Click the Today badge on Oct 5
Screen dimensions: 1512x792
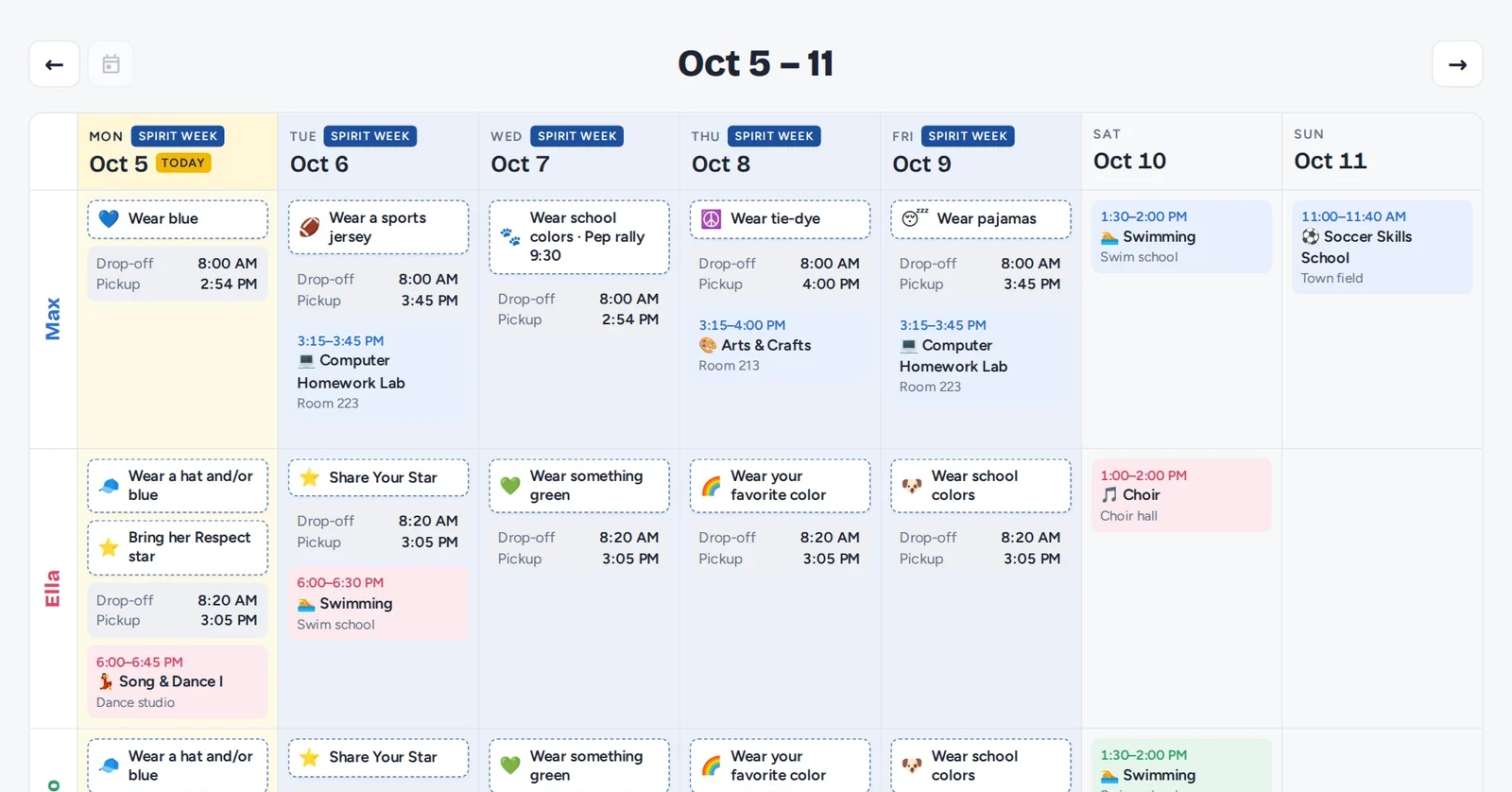click(x=182, y=163)
